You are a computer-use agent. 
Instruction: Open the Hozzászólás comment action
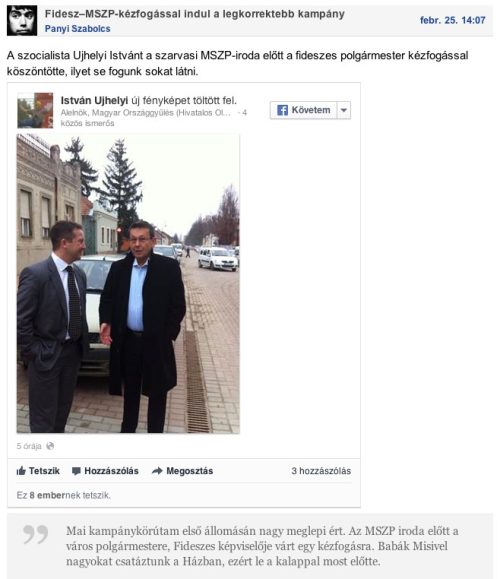point(111,471)
